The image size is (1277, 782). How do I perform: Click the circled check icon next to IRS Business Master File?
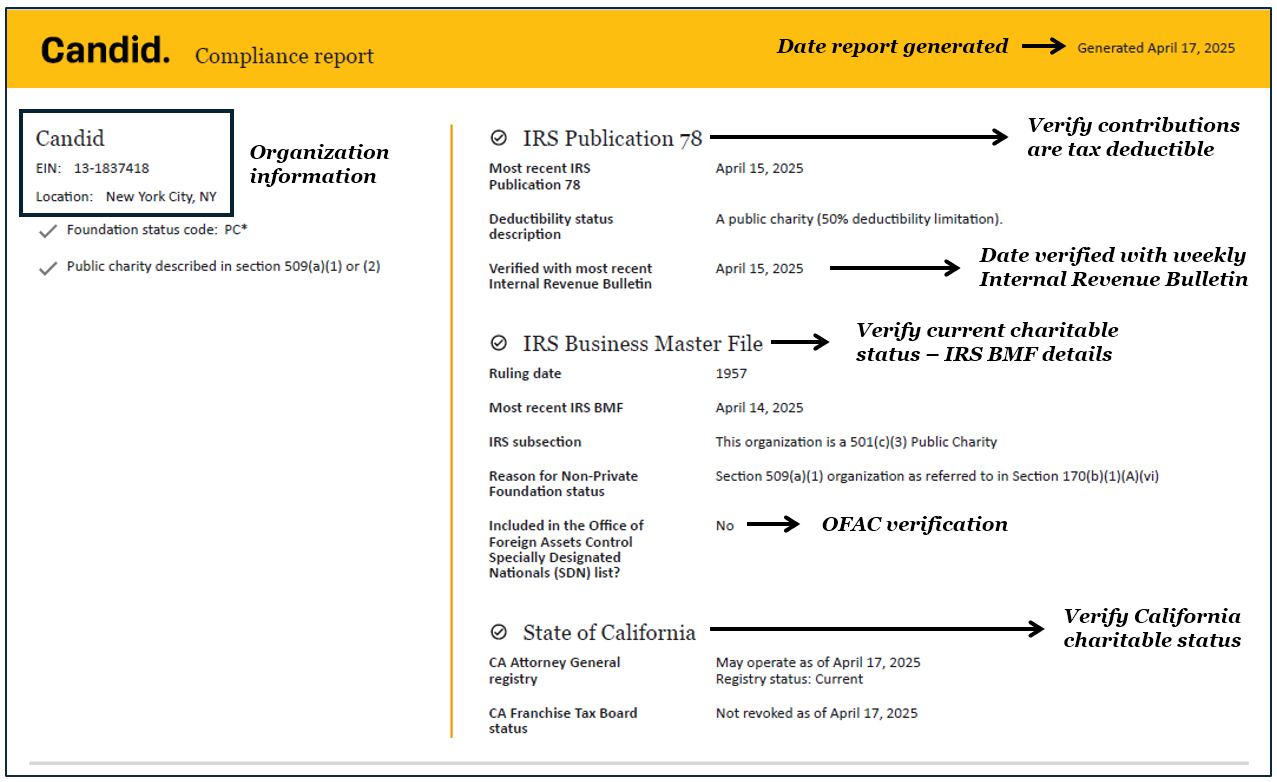pos(499,343)
